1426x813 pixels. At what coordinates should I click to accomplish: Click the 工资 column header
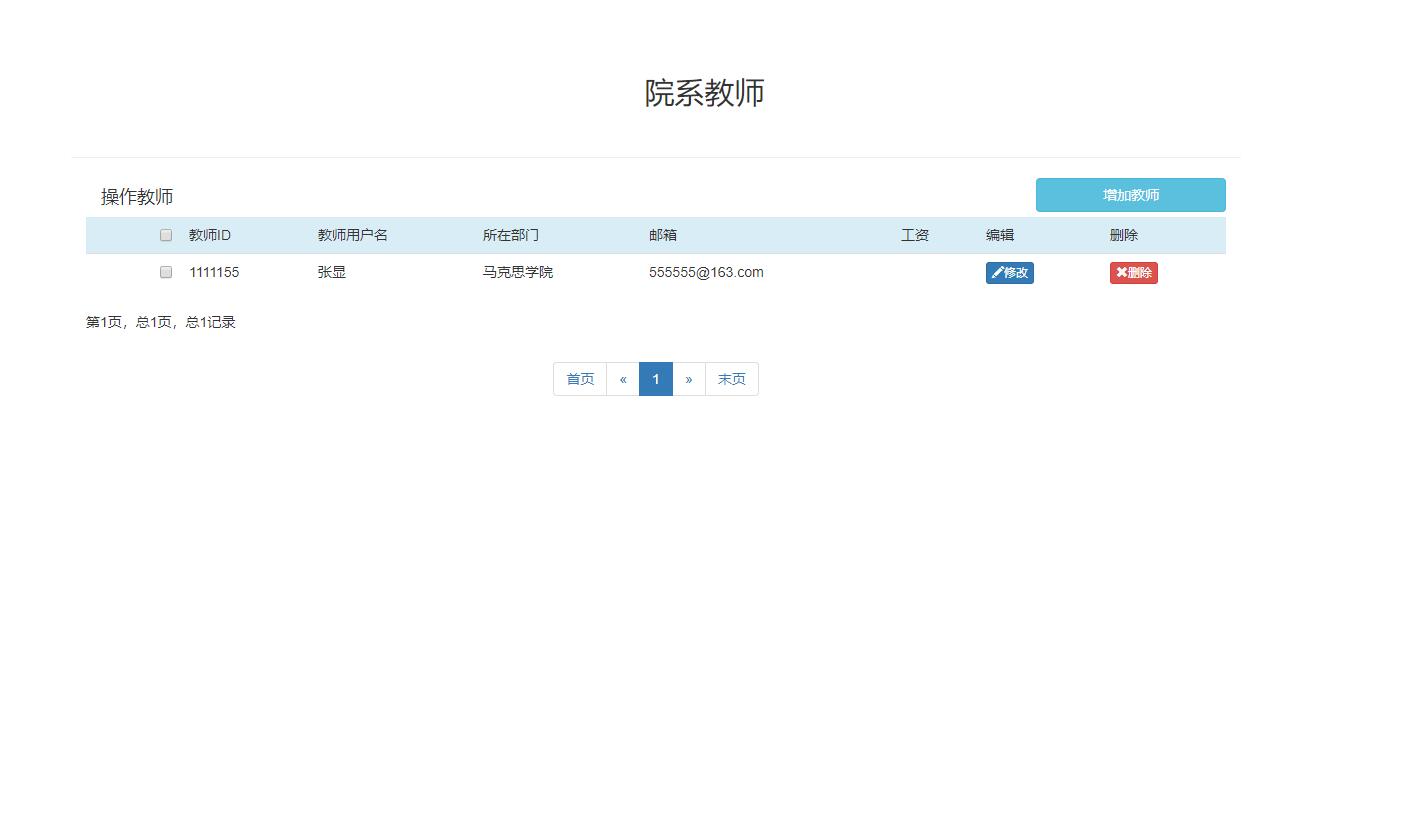[915, 234]
